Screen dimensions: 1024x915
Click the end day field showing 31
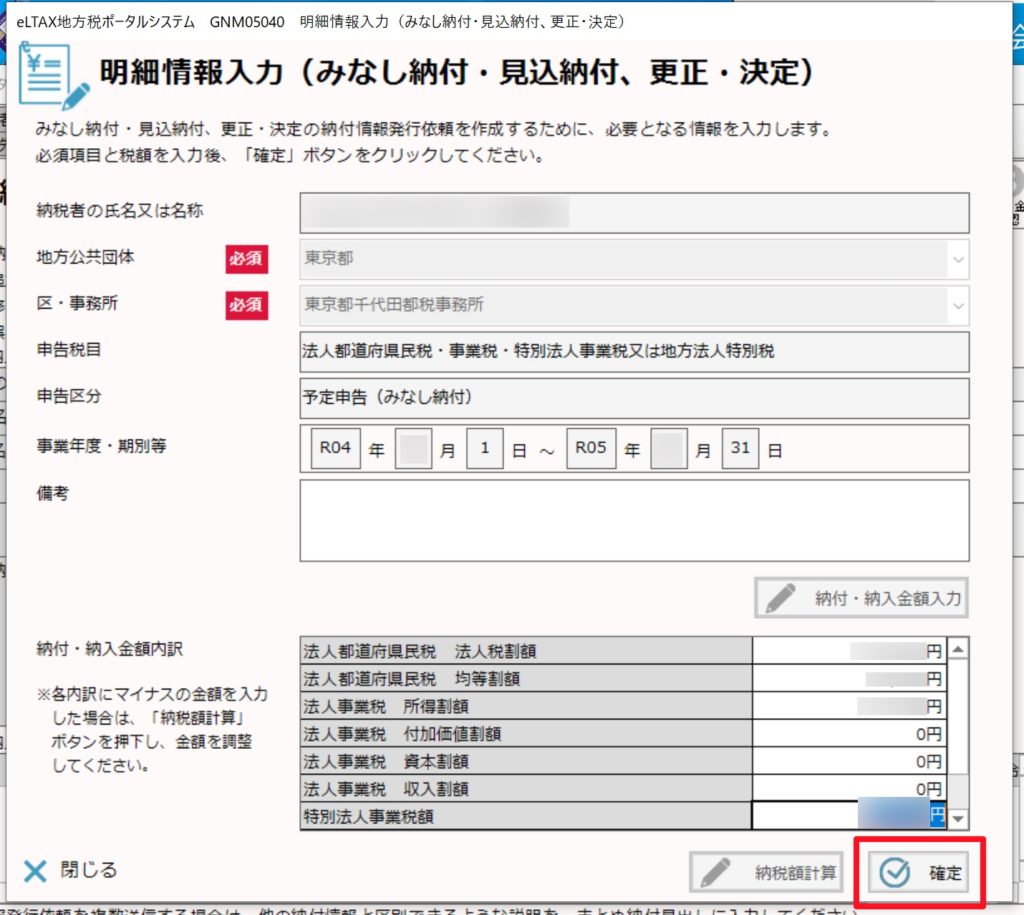(740, 449)
